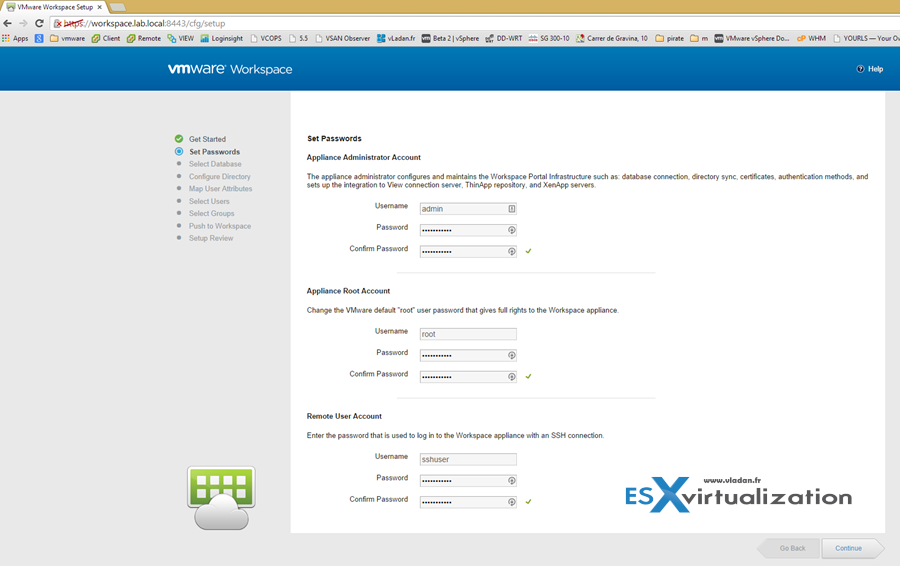Click the key icon in root Password field
900x566 pixels.
pos(511,355)
